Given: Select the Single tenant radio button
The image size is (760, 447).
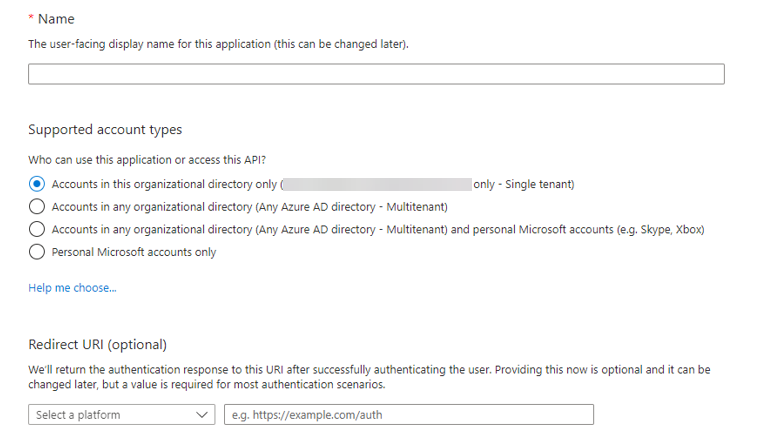Looking at the screenshot, I should pyautogui.click(x=37, y=184).
